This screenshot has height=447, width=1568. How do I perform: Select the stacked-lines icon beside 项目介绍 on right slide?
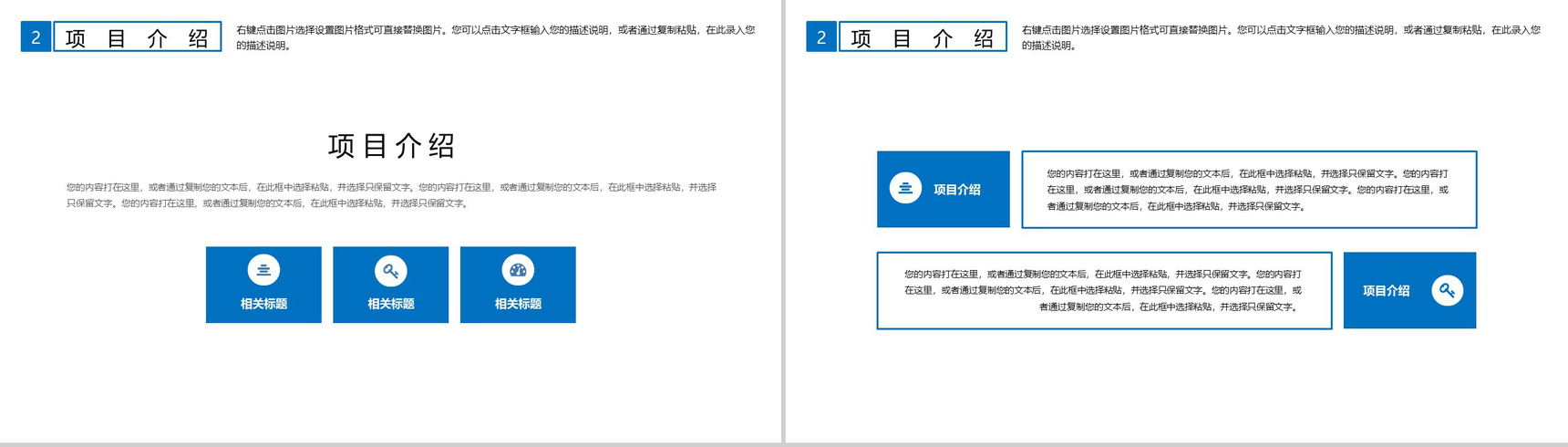[905, 188]
